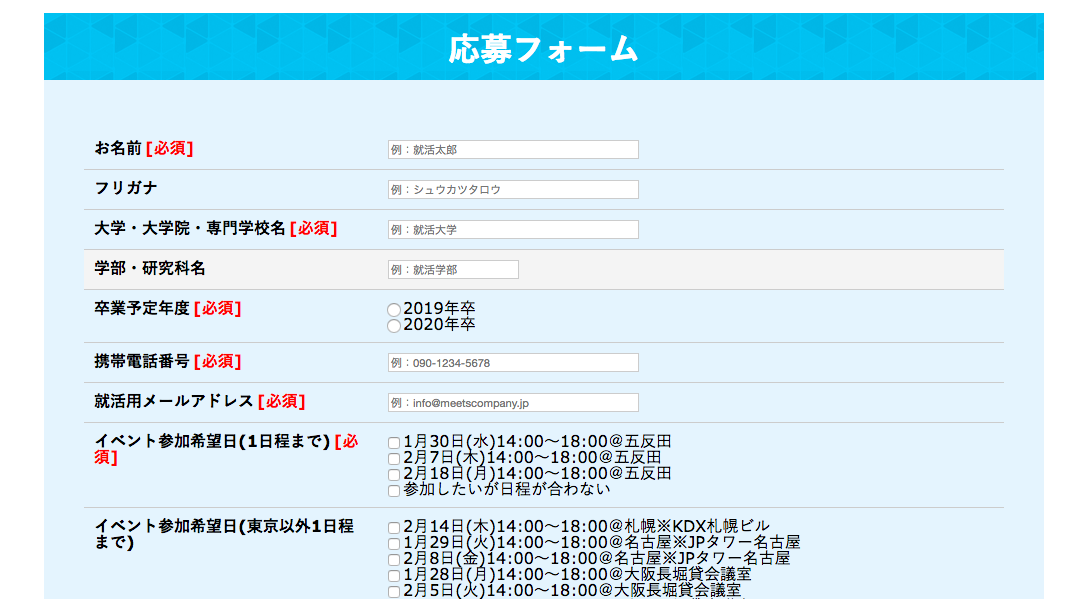This screenshot has height=599, width=1082.
Task: Click the 大学・大学院・専門学校名 label text
Action: 190,228
